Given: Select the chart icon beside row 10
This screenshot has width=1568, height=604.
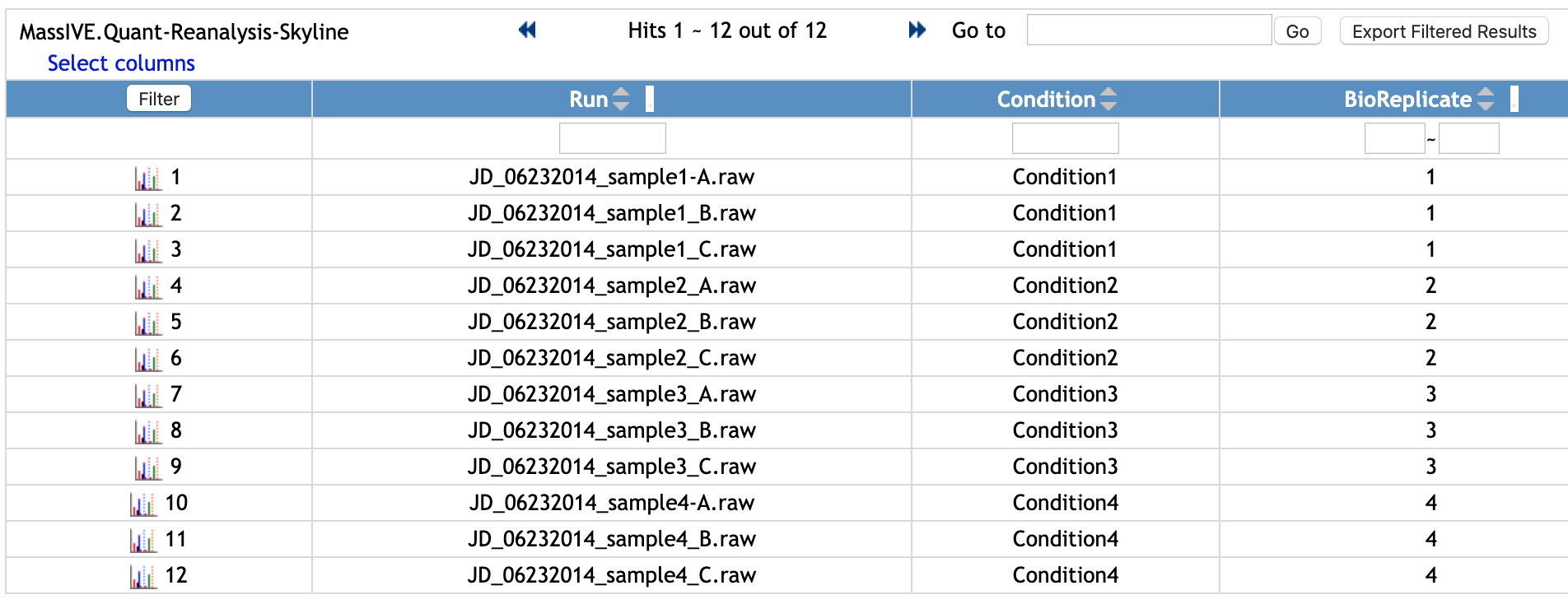Looking at the screenshot, I should [x=143, y=504].
